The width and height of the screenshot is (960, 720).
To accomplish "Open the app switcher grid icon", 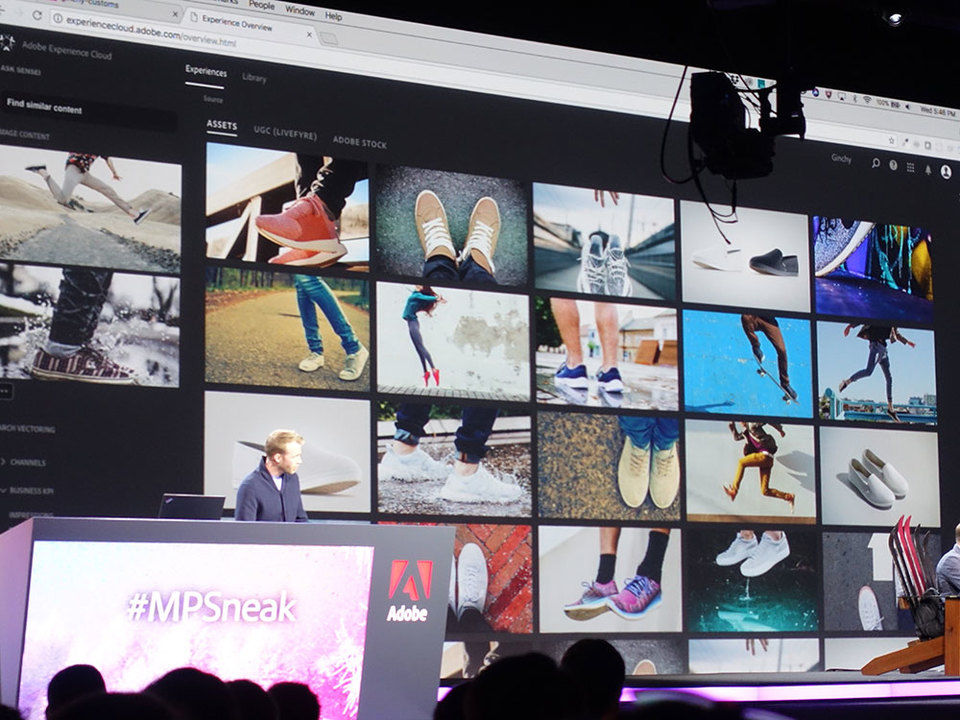I will point(910,167).
